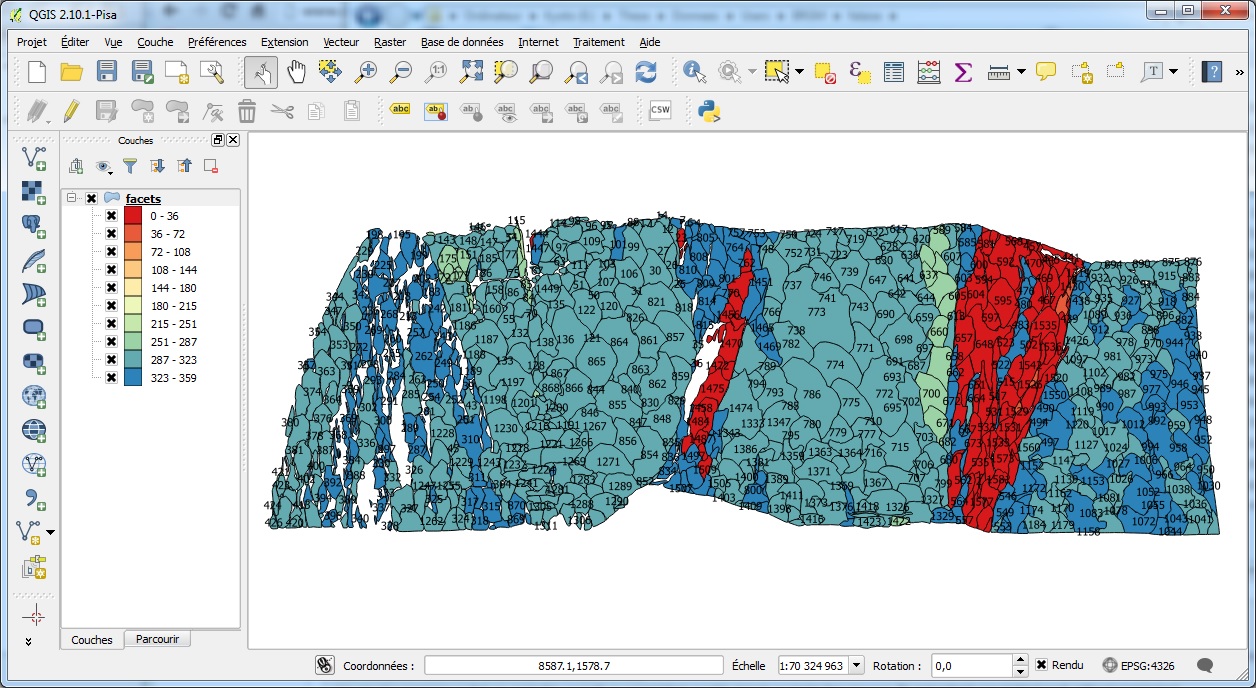This screenshot has width=1256, height=688.
Task: Open the Traitement menu
Action: (599, 42)
